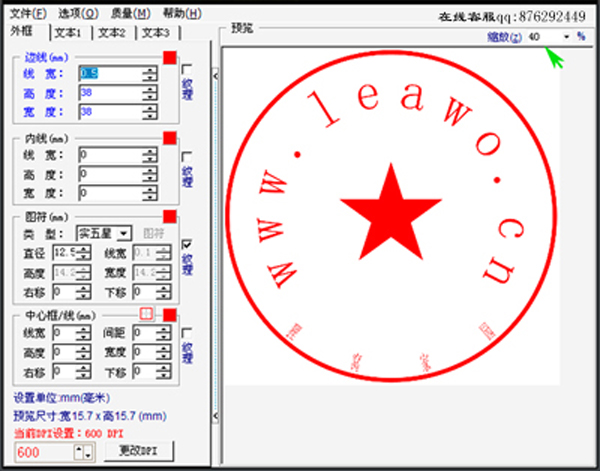Click the 缩放(Z) label
600x471 pixels.
(504, 37)
